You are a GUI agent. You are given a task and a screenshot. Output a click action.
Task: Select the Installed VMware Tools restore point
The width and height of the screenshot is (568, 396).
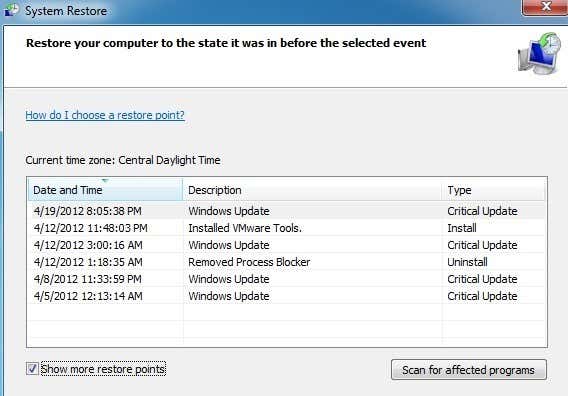coord(287,228)
